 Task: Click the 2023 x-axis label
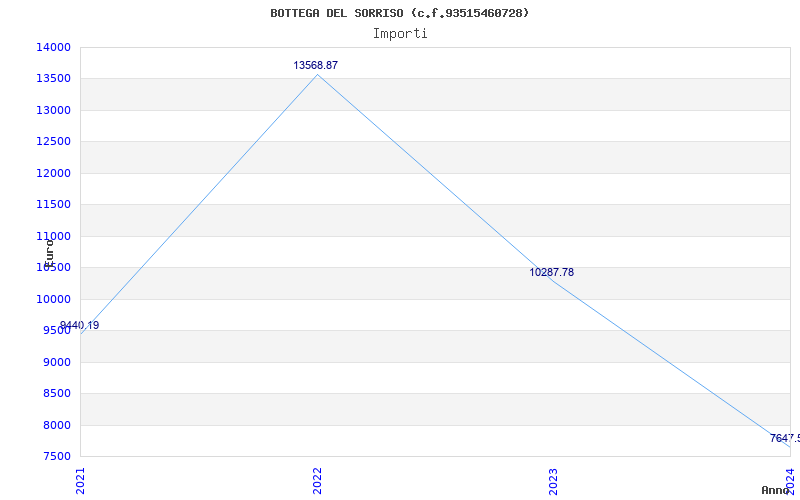click(554, 481)
